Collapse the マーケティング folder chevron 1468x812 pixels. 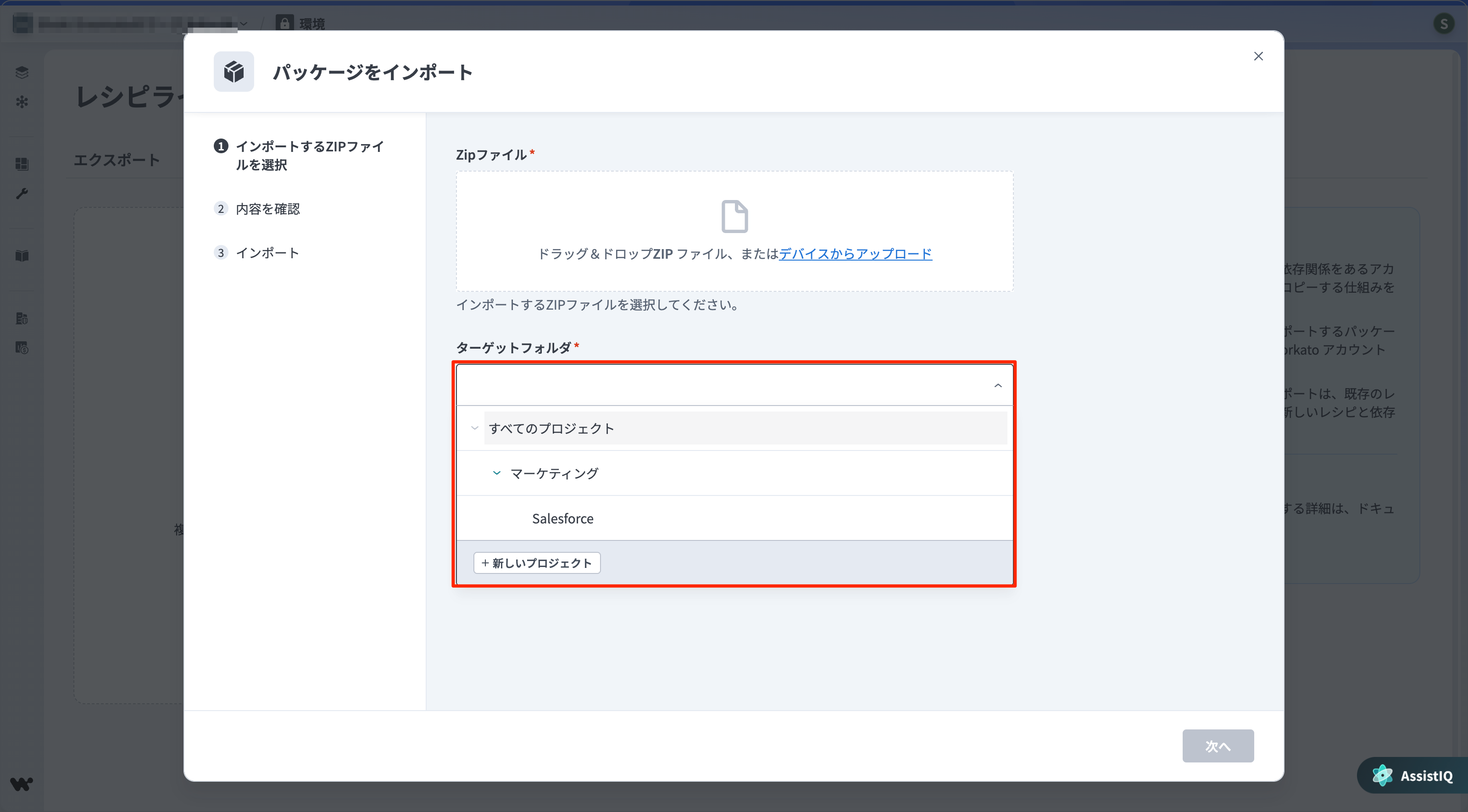pyautogui.click(x=497, y=473)
